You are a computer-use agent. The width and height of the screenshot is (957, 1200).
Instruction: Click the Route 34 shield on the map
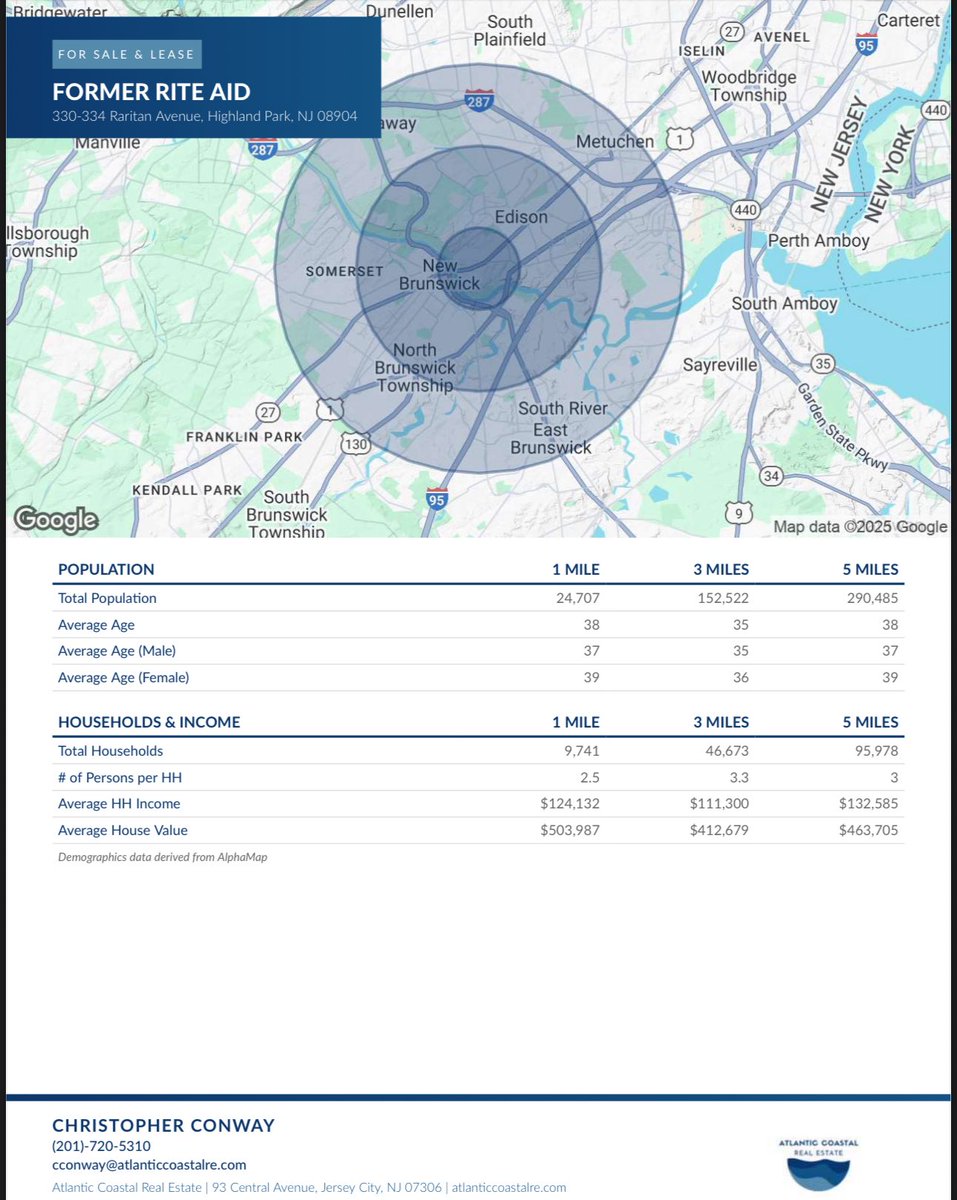[770, 475]
